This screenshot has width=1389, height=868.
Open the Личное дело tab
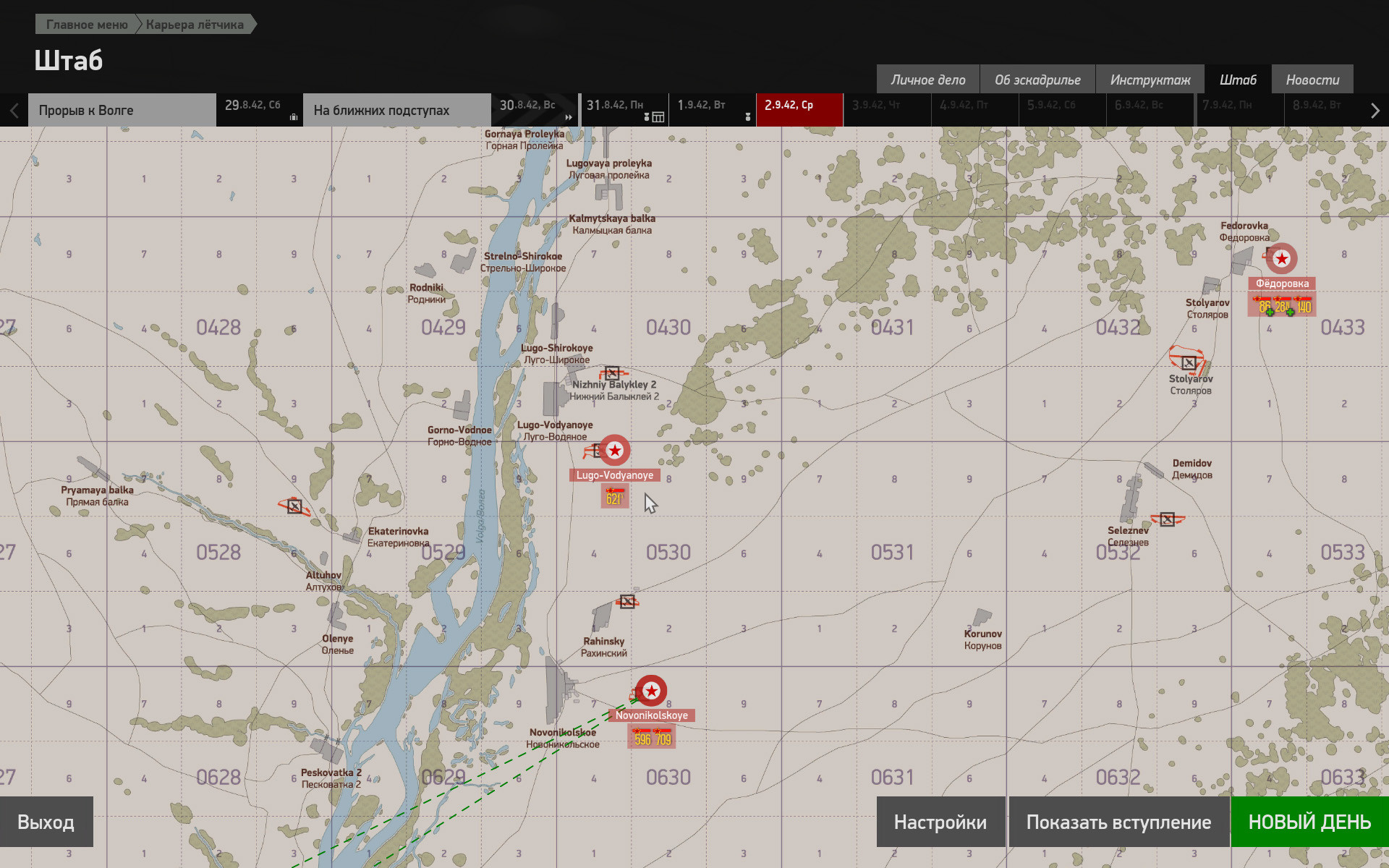pyautogui.click(x=928, y=80)
